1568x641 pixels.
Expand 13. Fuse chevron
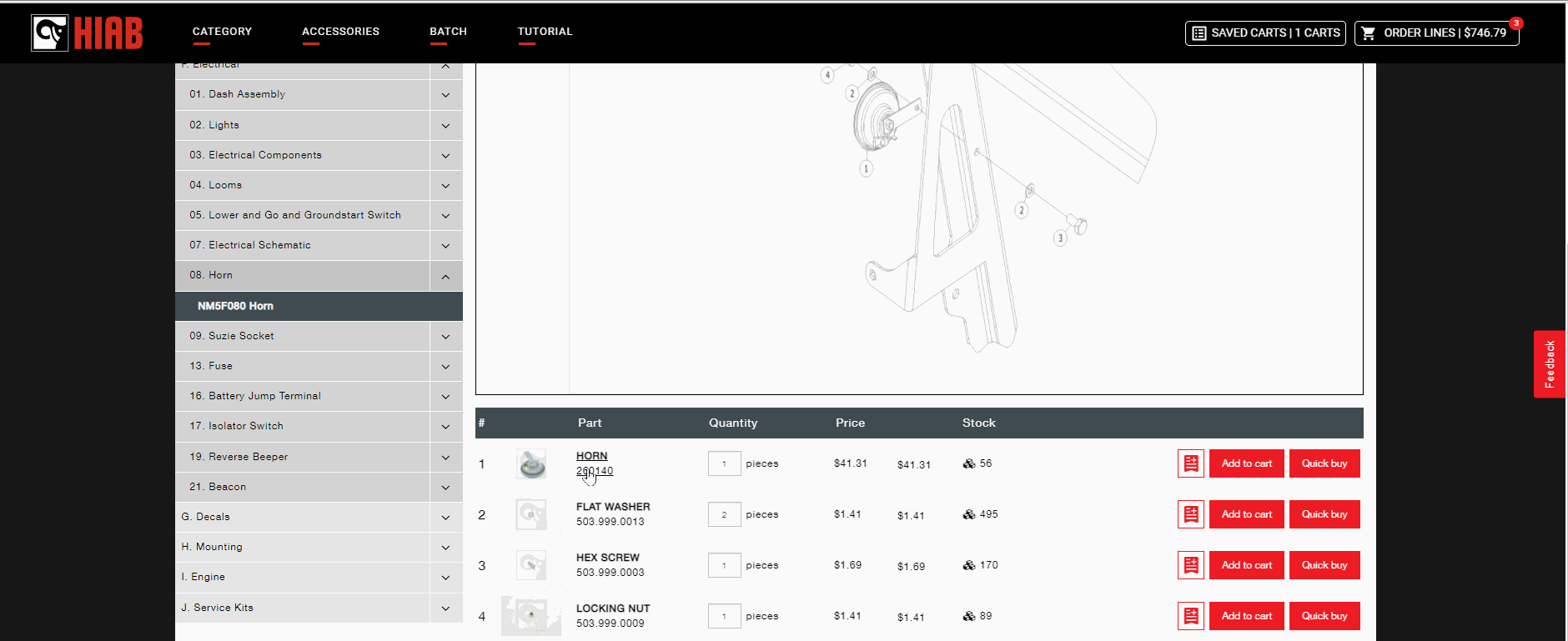pyautogui.click(x=445, y=367)
